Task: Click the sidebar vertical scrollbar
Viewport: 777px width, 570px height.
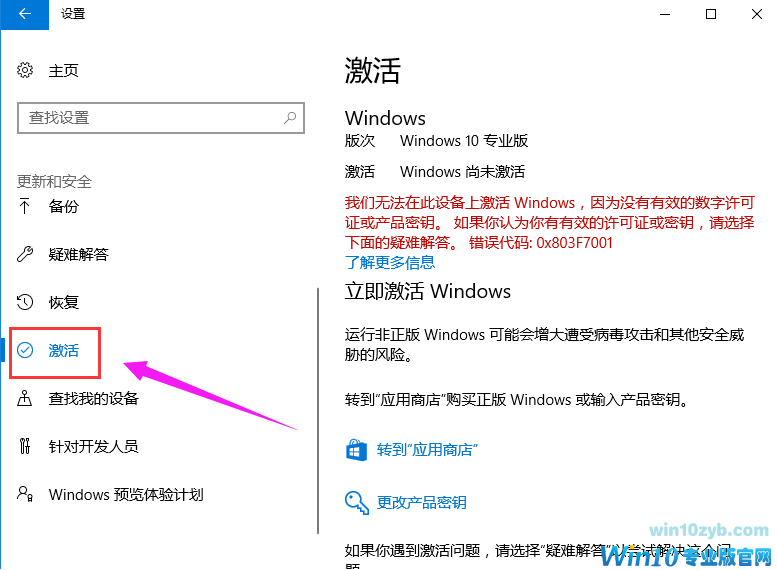Action: click(318, 411)
